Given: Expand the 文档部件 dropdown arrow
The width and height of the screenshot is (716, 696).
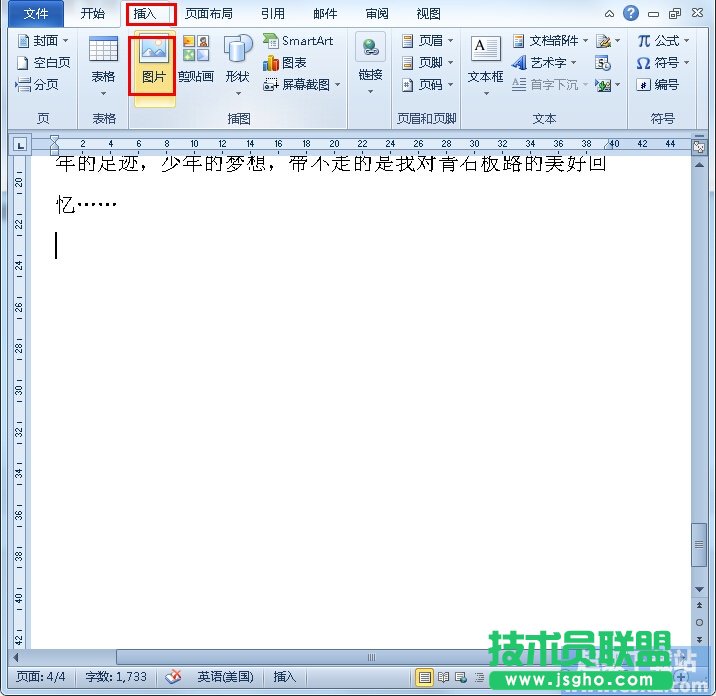Looking at the screenshot, I should (x=585, y=41).
